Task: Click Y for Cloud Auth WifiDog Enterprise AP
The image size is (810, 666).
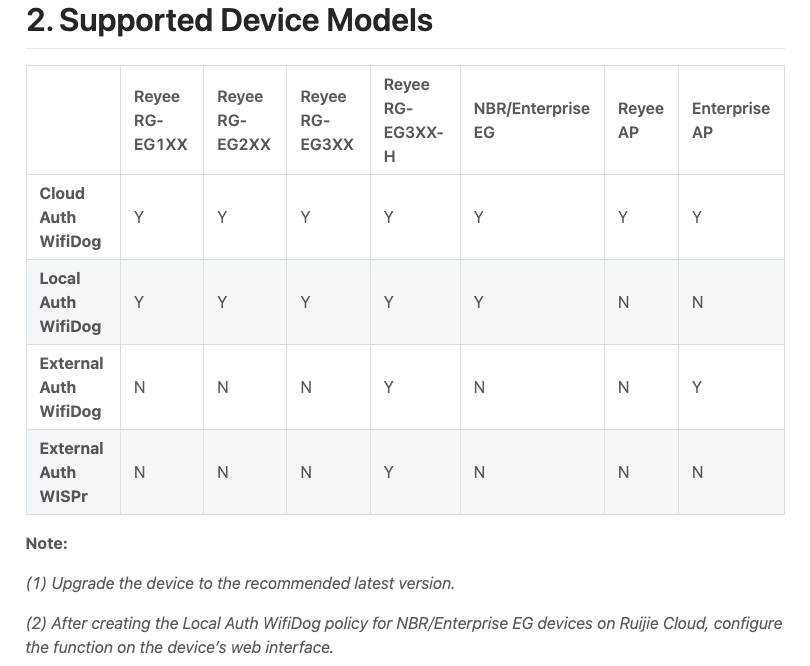Action: pos(697,218)
